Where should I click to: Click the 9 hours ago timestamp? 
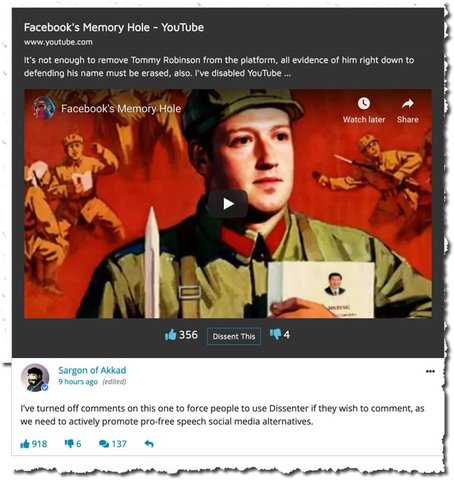click(78, 382)
